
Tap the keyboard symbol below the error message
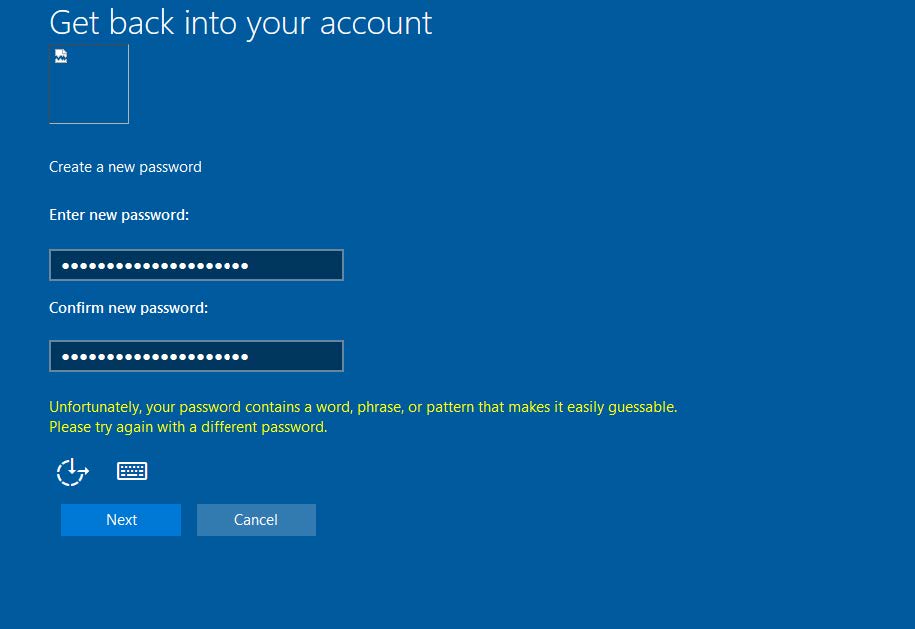(132, 471)
